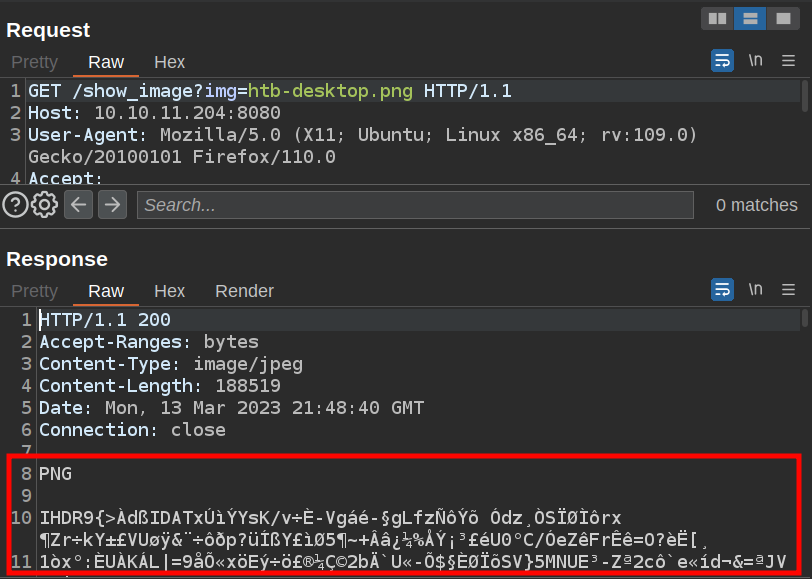The image size is (812, 579).
Task: Click the Response panel vertical scrollbar
Action: tap(806, 318)
